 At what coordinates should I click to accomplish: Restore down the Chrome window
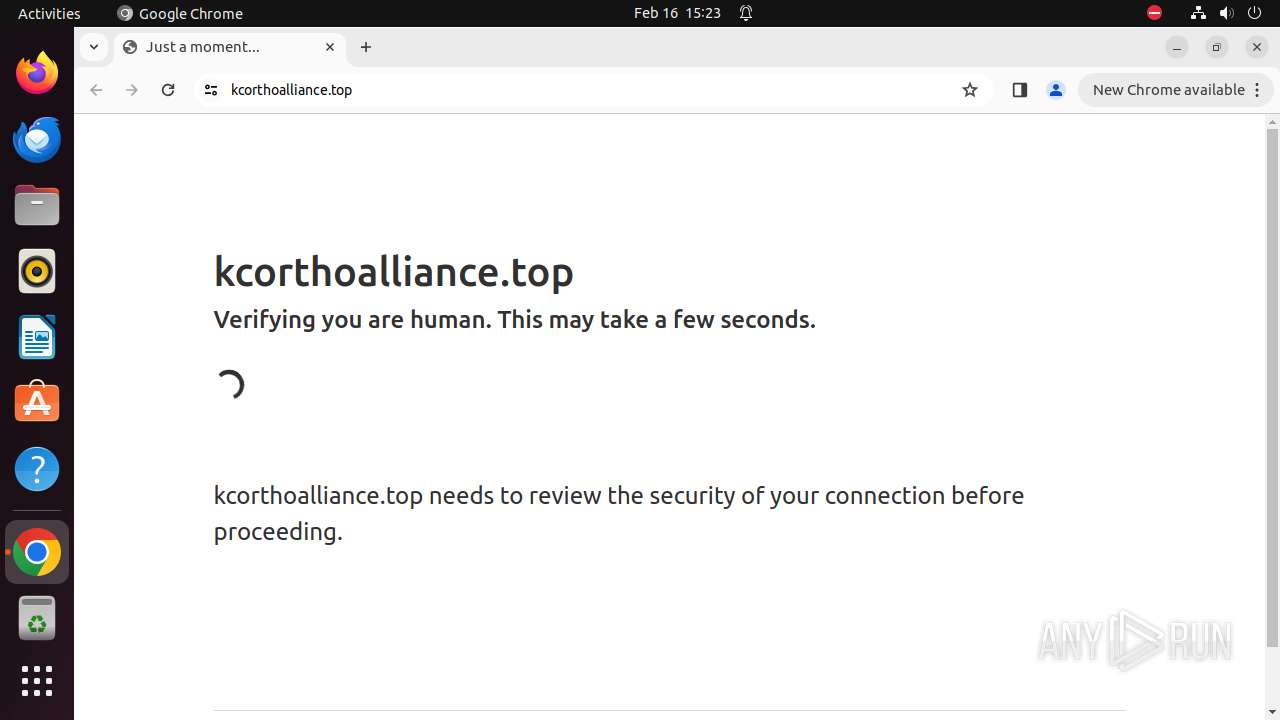coord(1217,47)
